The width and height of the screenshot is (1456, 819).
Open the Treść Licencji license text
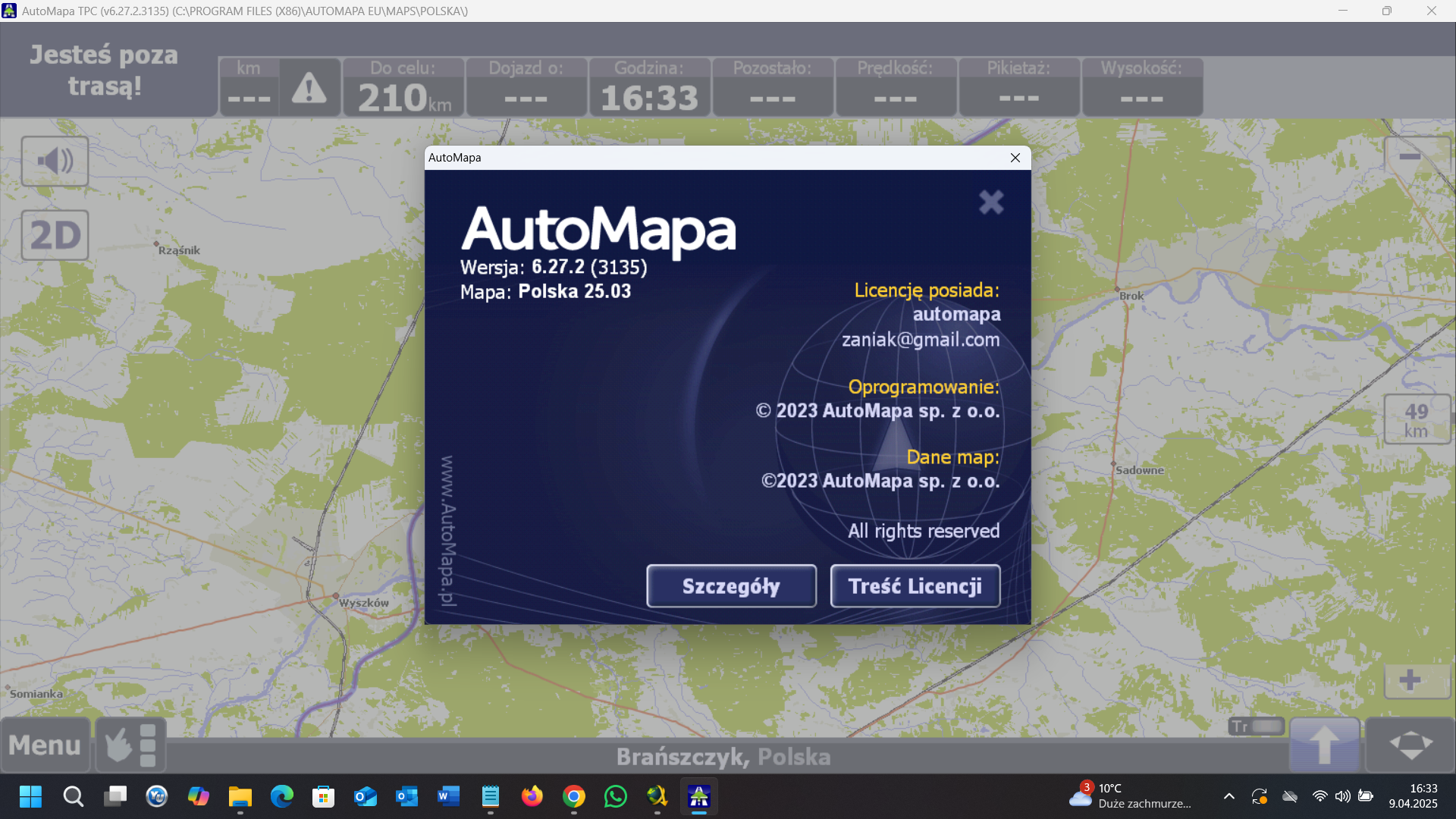click(915, 585)
